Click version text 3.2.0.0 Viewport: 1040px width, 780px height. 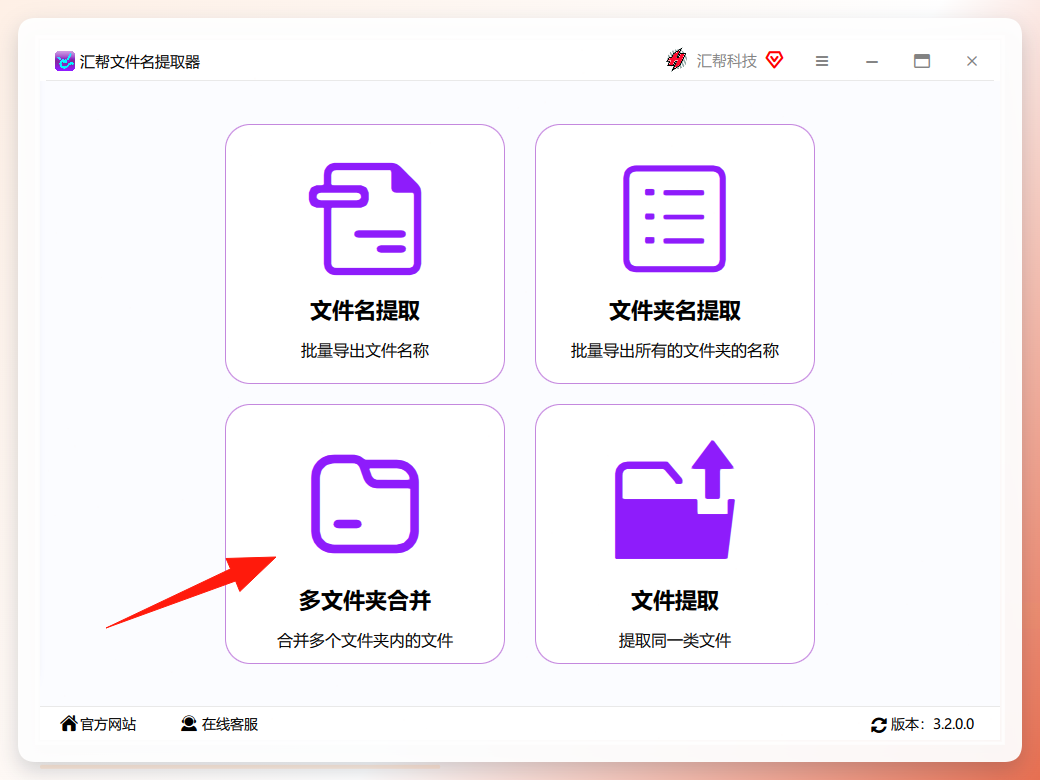[x=953, y=724]
